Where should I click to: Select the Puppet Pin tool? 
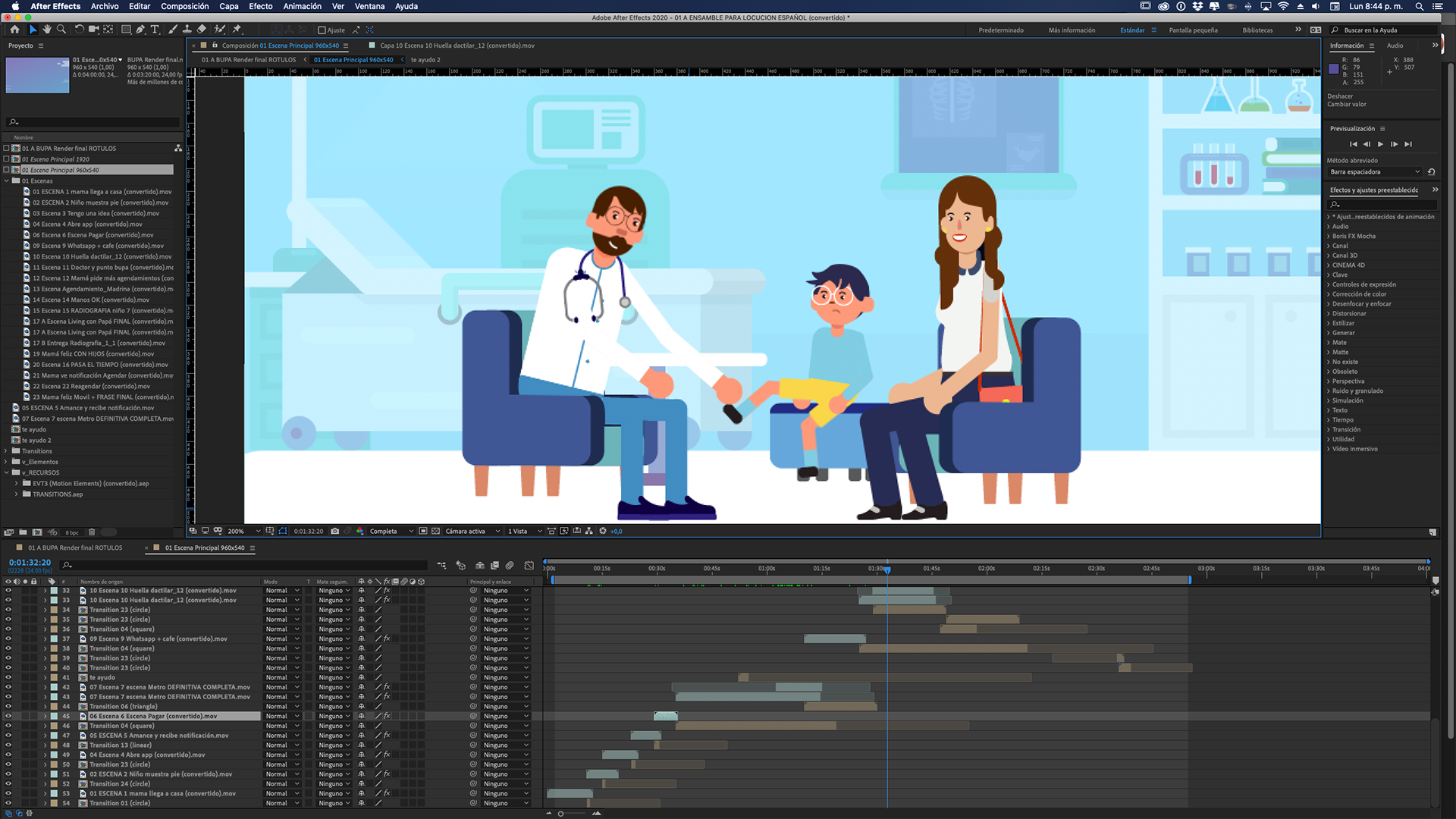point(237,30)
